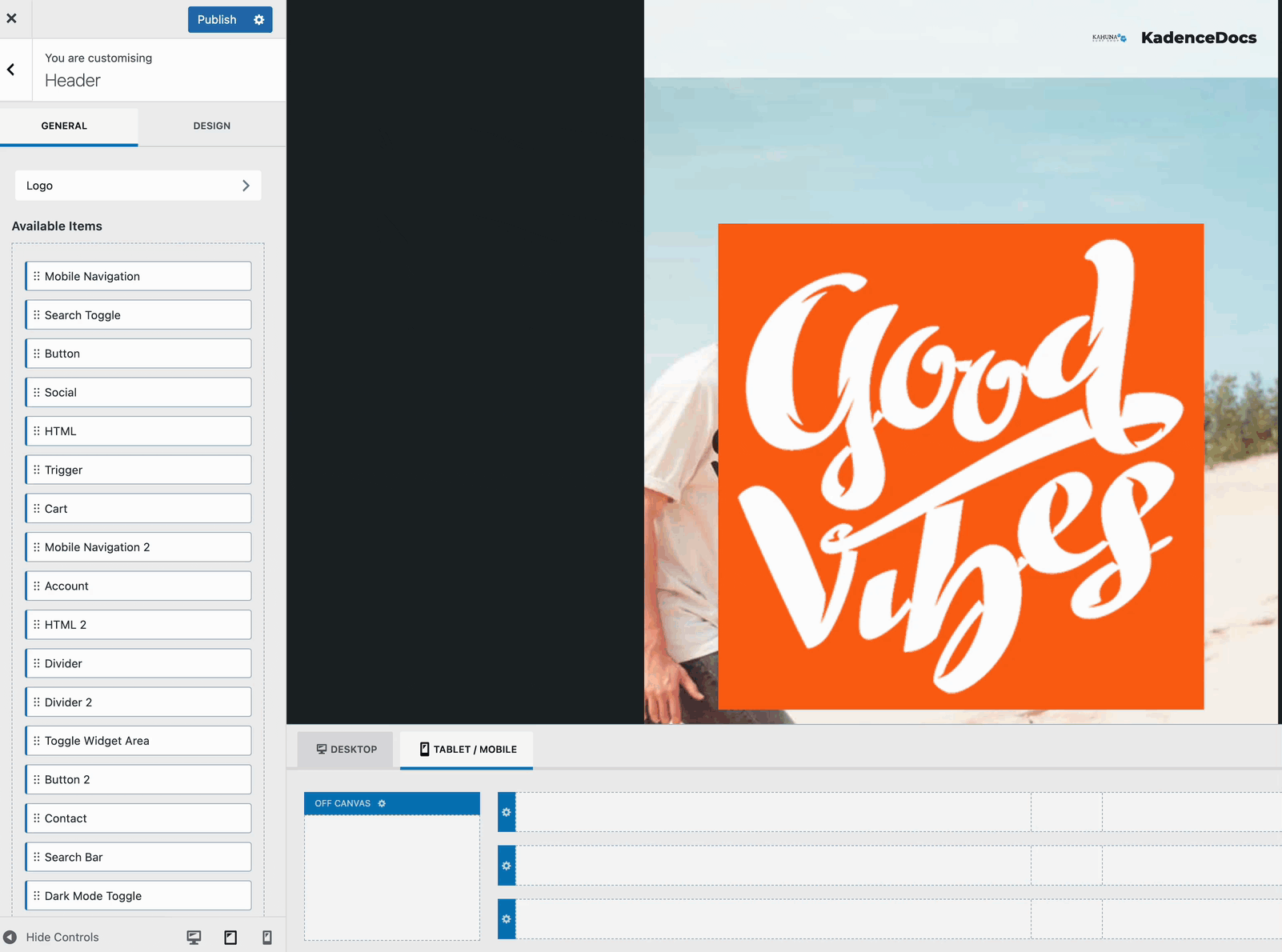Publish the header changes
Viewport: 1282px width, 952px height.
tap(217, 19)
